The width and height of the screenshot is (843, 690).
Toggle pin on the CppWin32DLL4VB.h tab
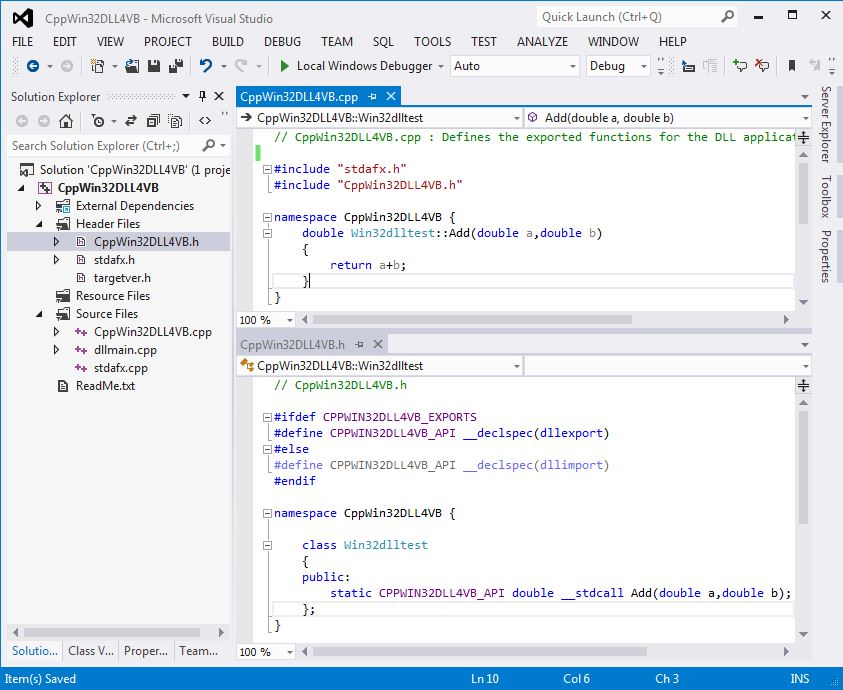click(x=359, y=344)
